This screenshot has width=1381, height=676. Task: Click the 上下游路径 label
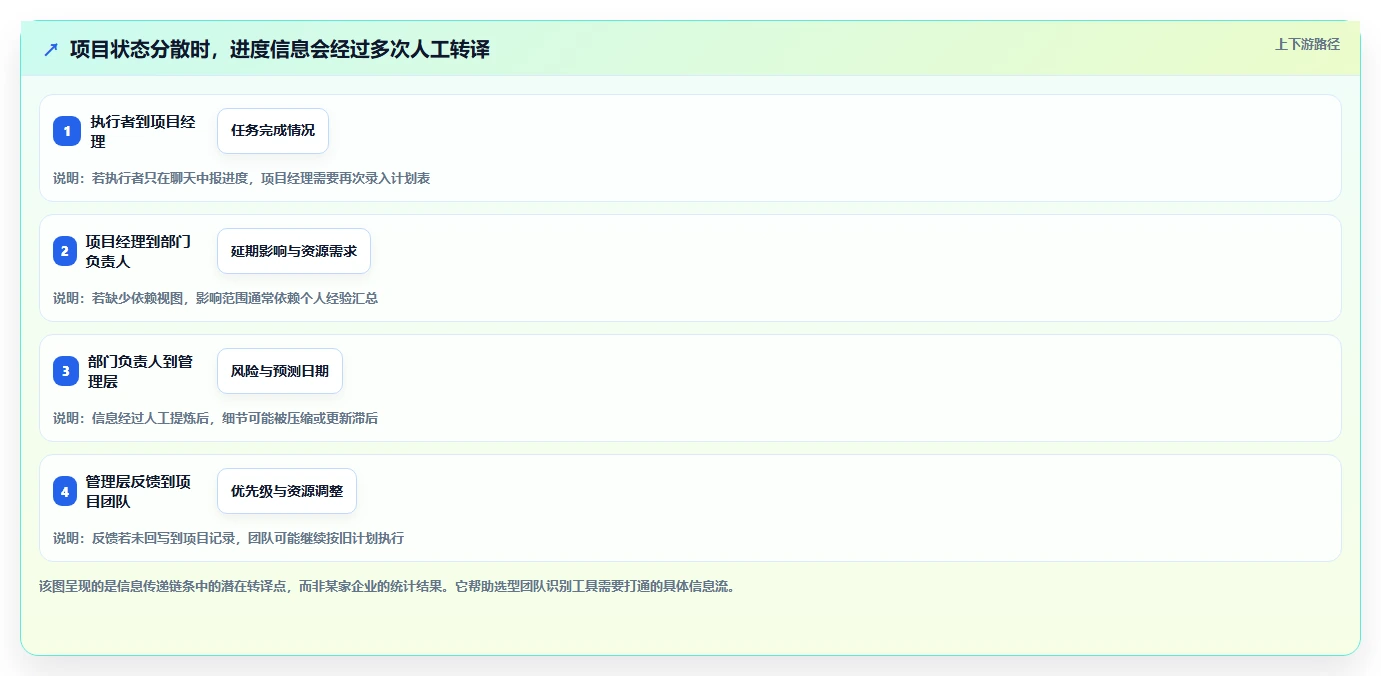[x=1307, y=44]
